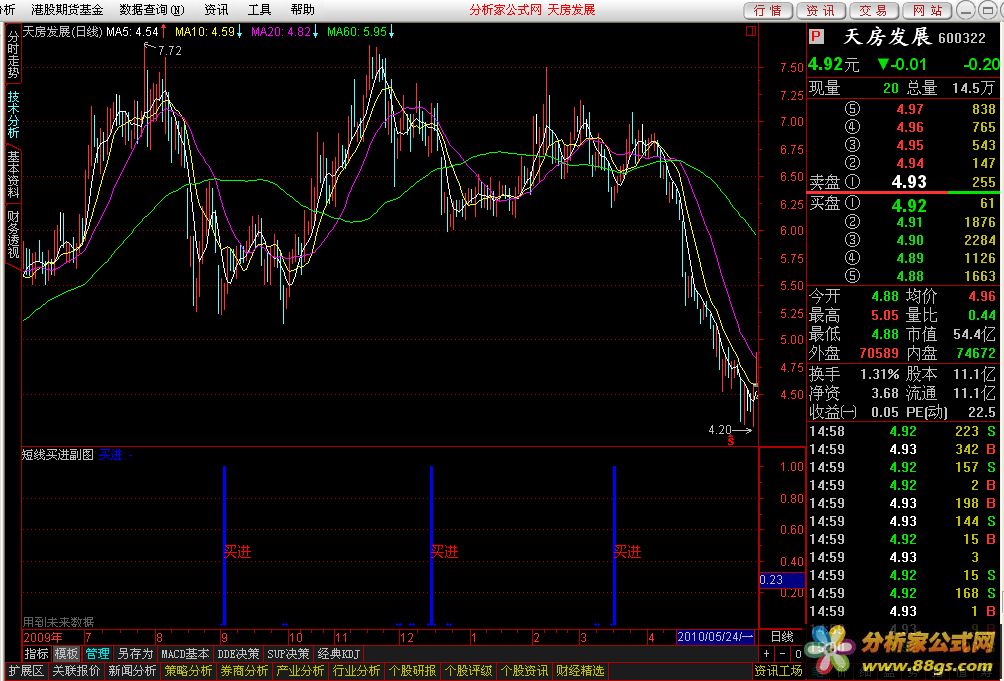Click the P marker icon beside 天房发展

pyautogui.click(x=816, y=36)
